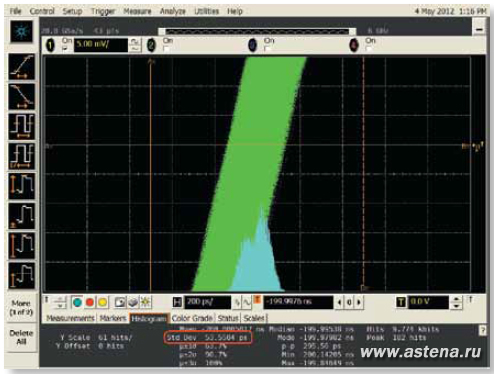Screen dimensions: 494x374
Task: Switch to the Color Grade tab
Action: click(x=192, y=318)
